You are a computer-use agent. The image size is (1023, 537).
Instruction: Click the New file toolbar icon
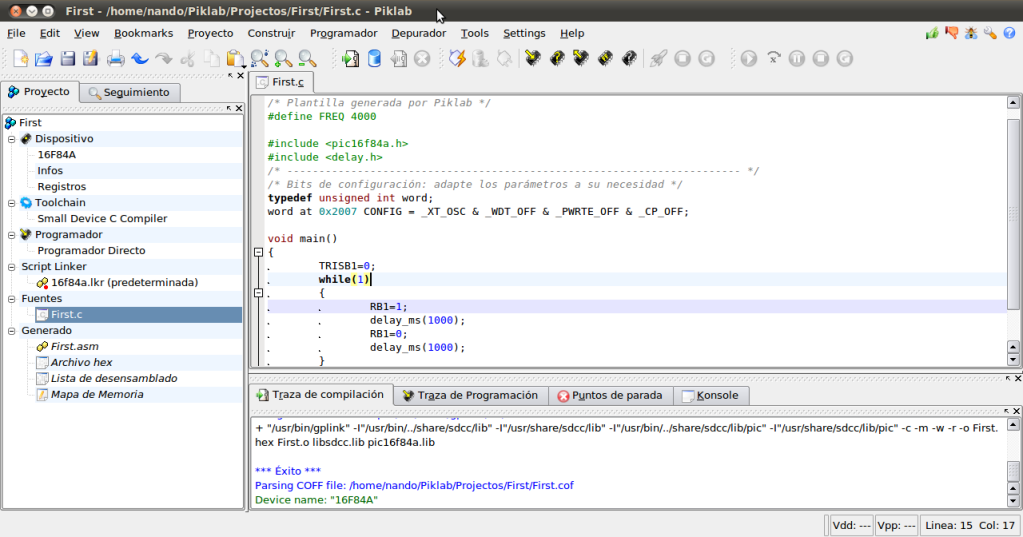pyautogui.click(x=20, y=59)
